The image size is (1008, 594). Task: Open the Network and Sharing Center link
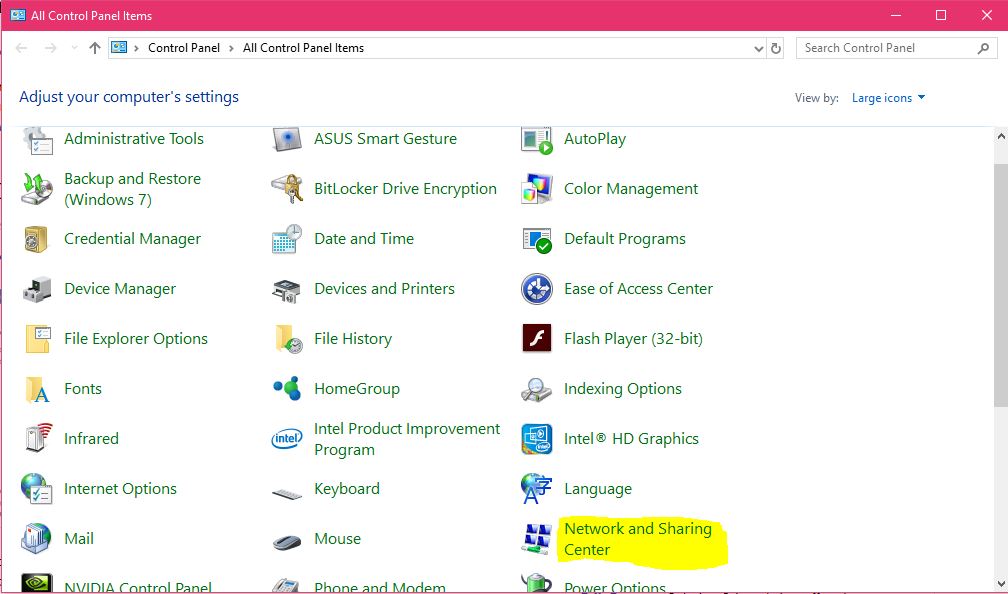[x=638, y=539]
